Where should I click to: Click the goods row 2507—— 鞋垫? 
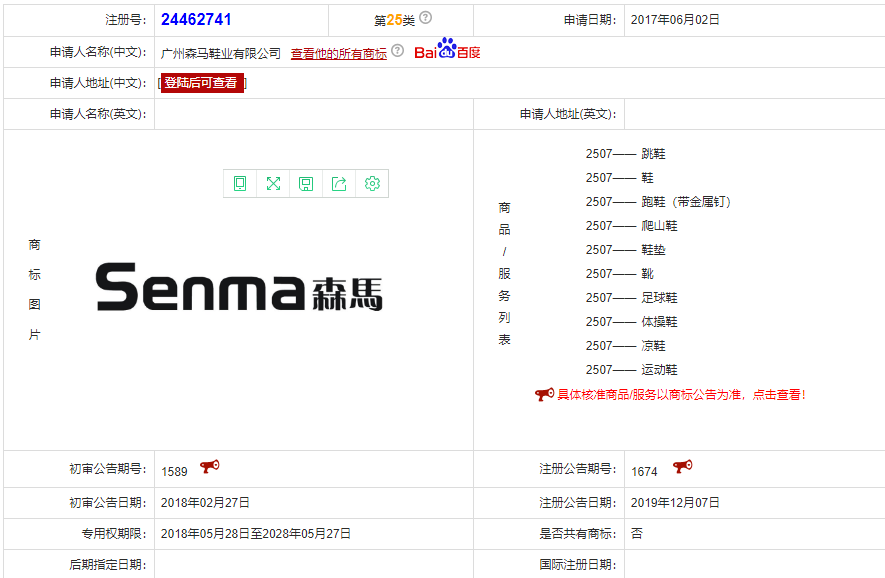pos(625,249)
